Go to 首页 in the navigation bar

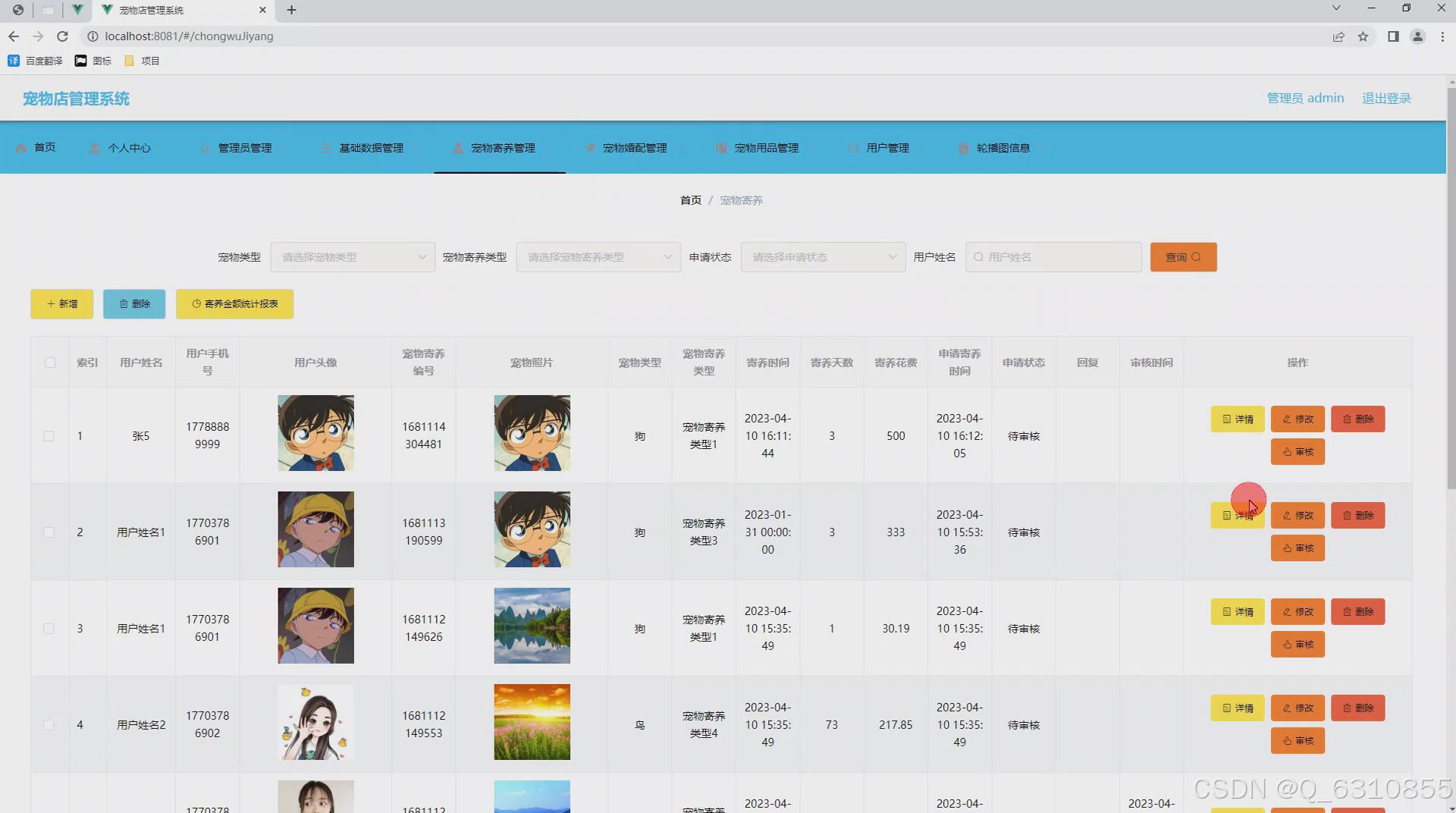click(x=36, y=148)
